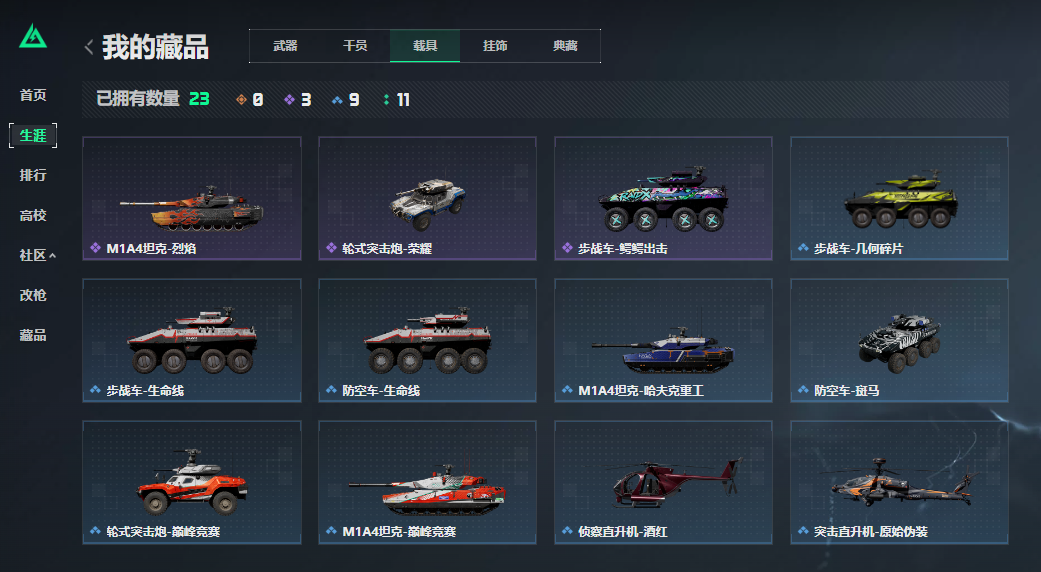
Task: Expand the 社区 sidebar submenu
Action: click(37, 255)
